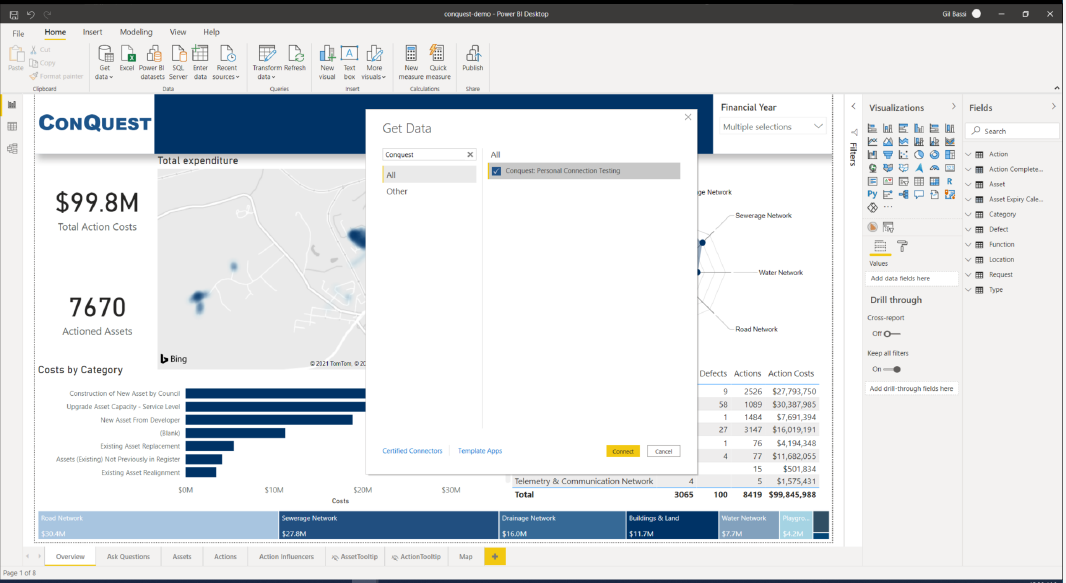
Task: Click the Undo arrow in the title bar
Action: [31, 14]
